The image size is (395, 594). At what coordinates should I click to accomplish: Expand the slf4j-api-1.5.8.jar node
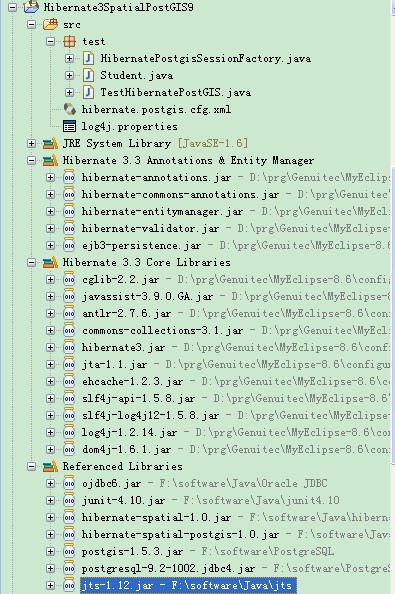coord(50,399)
